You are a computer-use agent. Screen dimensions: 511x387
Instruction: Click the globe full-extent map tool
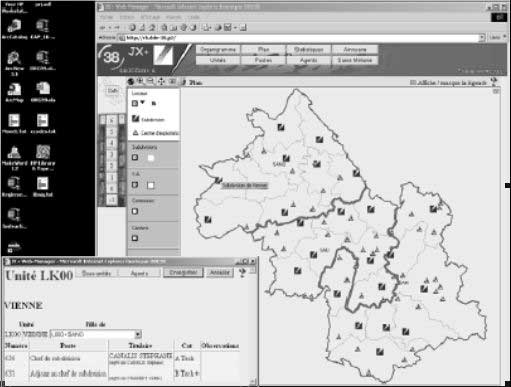[131, 81]
